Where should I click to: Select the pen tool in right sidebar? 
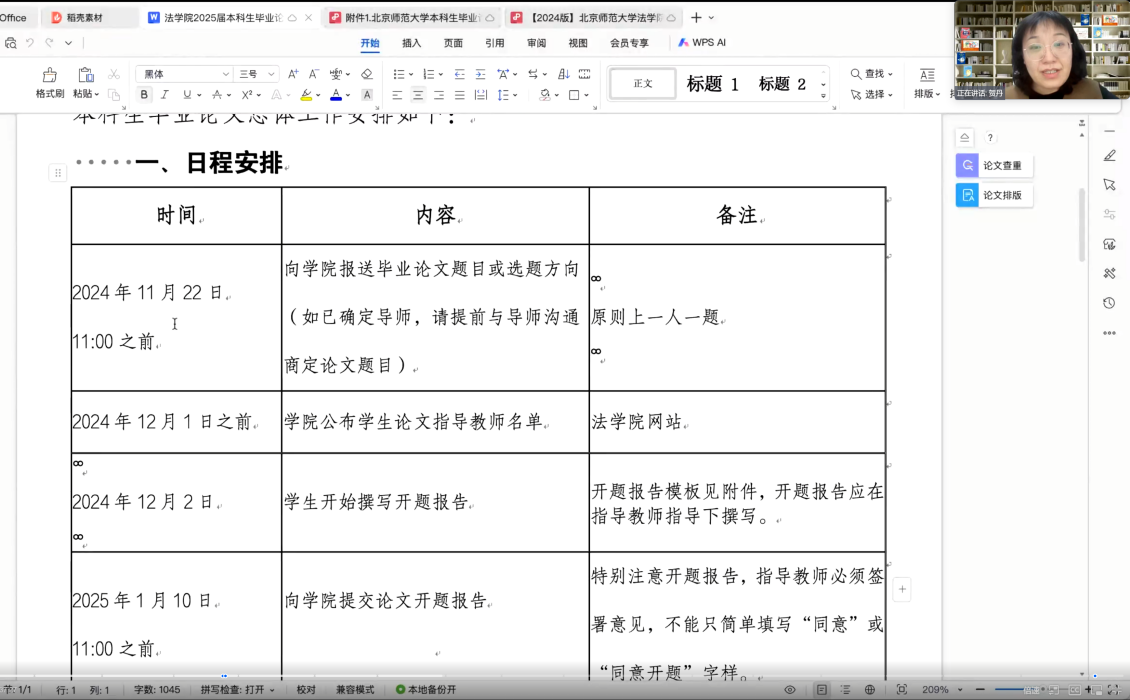coord(1109,155)
